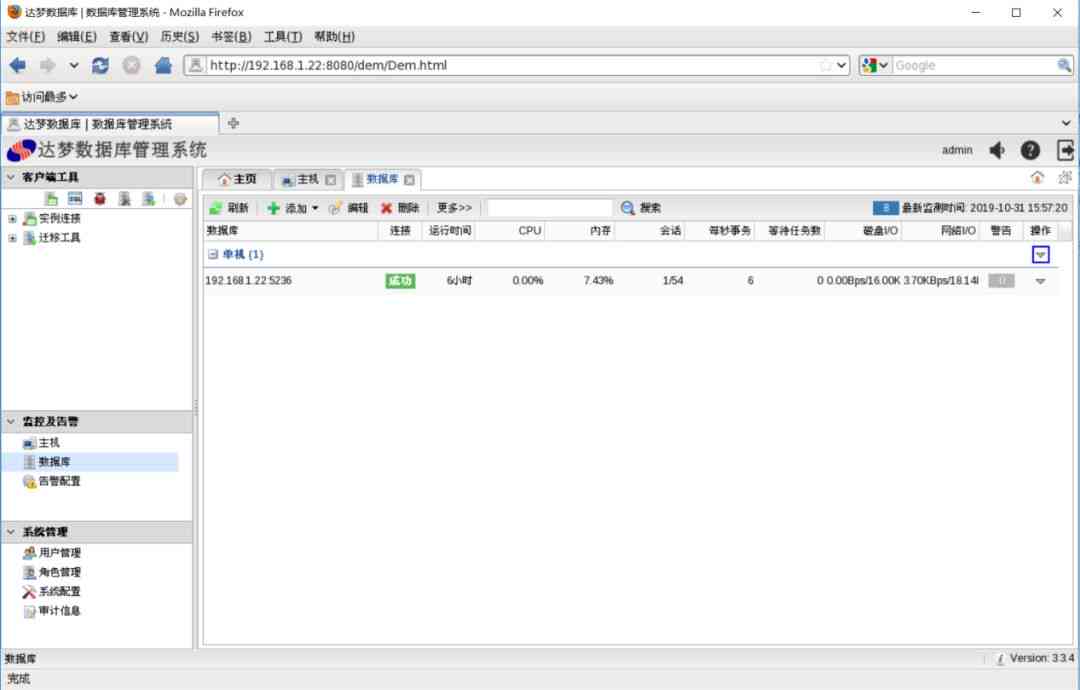Collapse the 客户端工具 panel
Screen dimensions: 1080x690
(x=10, y=177)
